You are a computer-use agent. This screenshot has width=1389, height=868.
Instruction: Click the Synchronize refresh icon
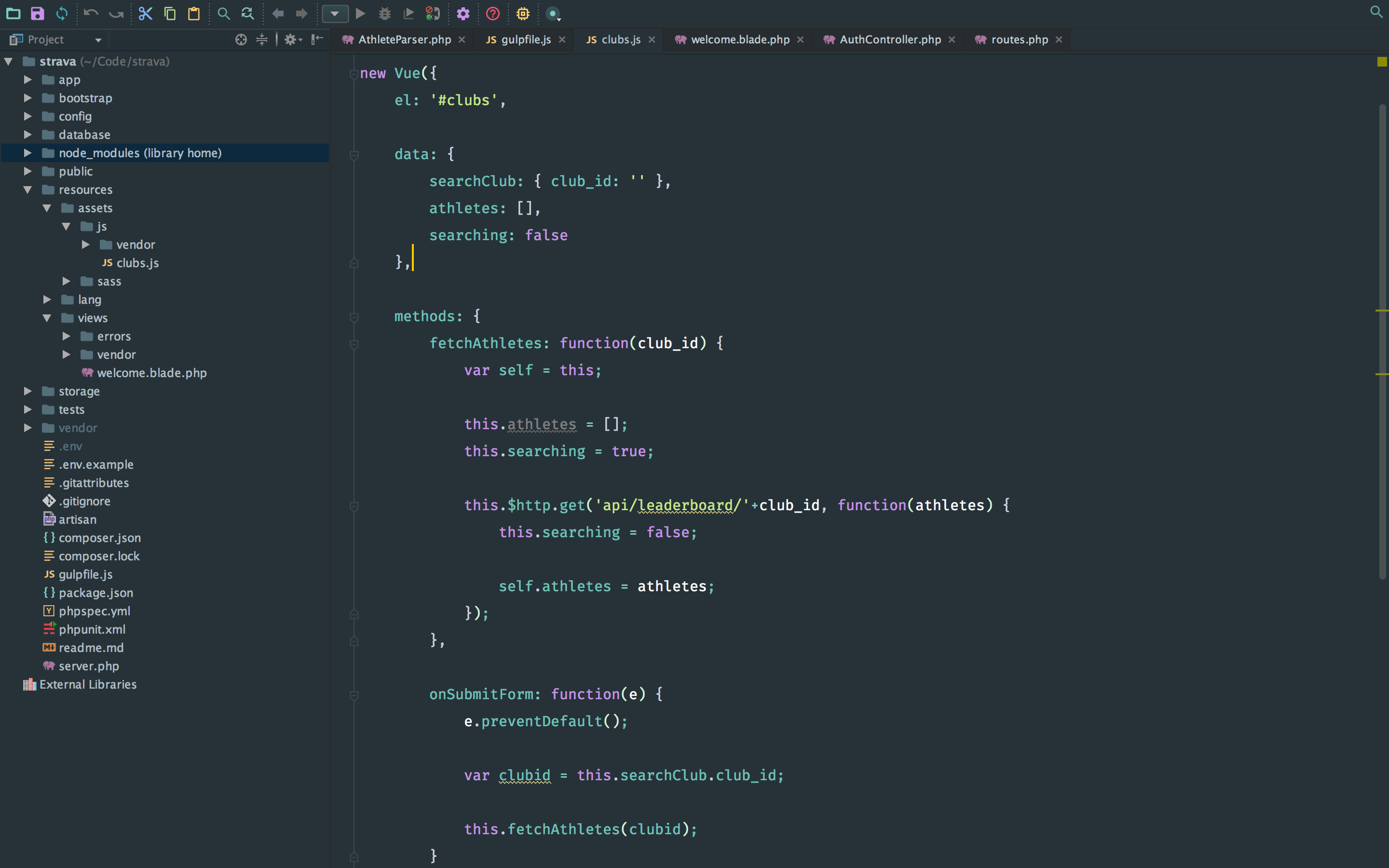62,13
